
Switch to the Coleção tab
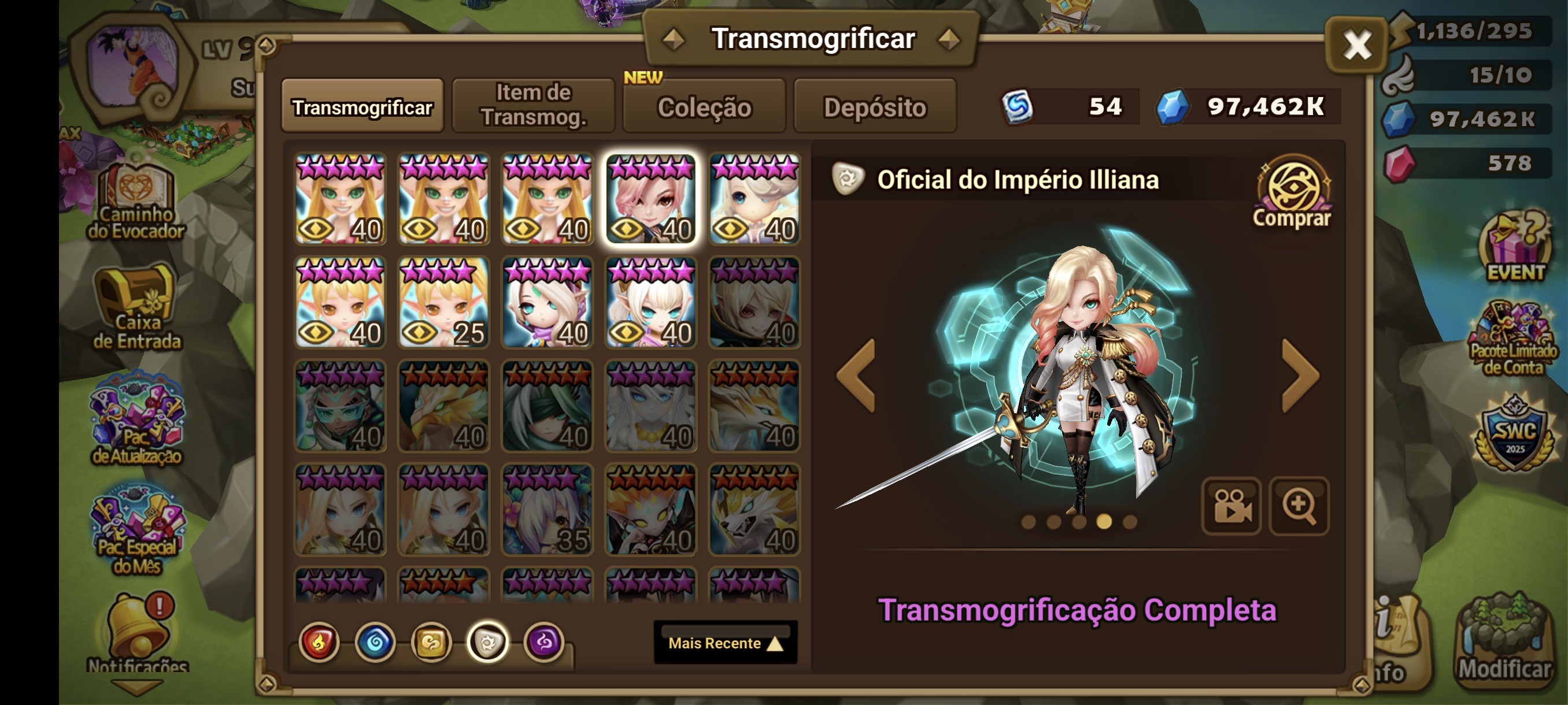[704, 106]
